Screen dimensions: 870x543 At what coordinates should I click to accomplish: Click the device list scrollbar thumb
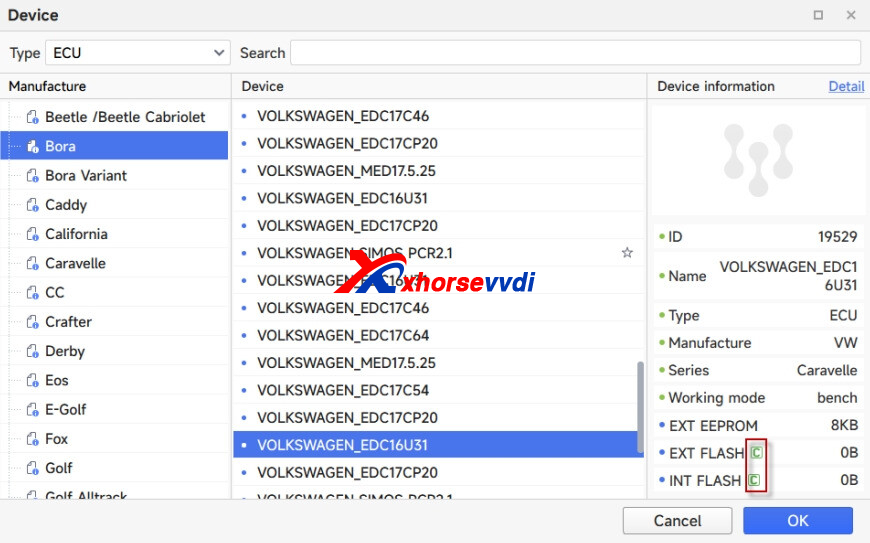click(640, 407)
